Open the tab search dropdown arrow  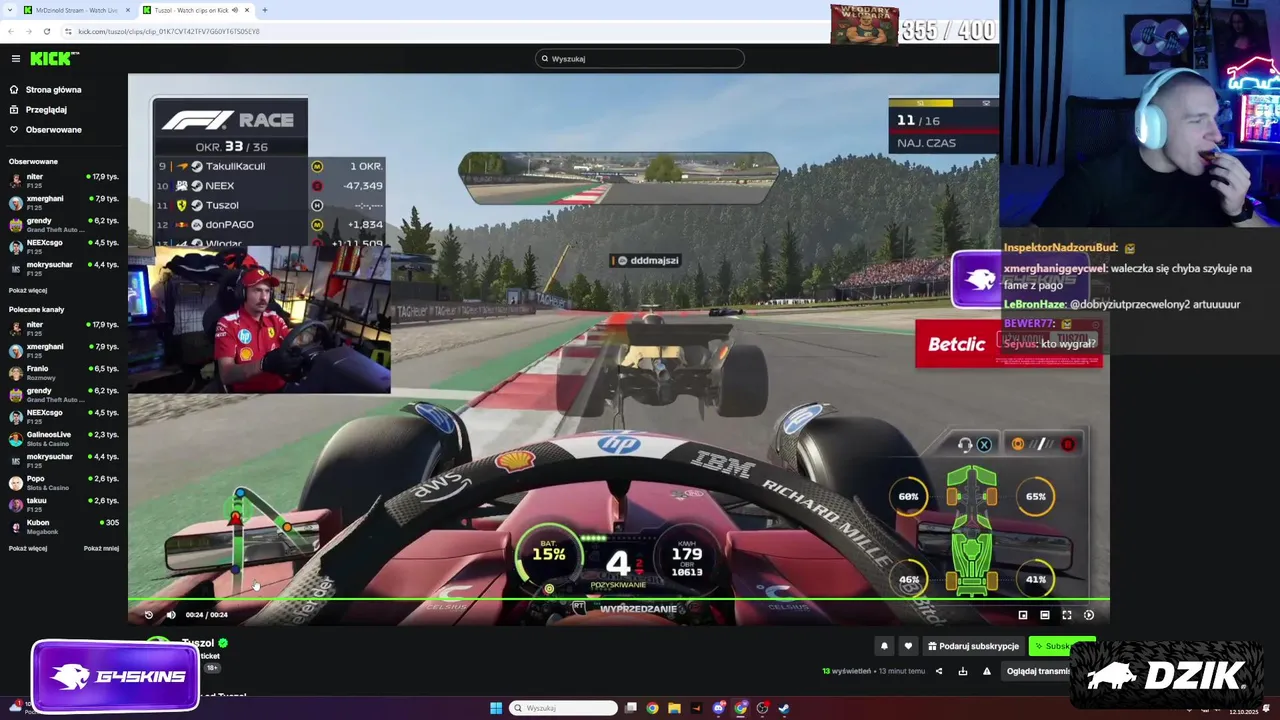(8, 10)
